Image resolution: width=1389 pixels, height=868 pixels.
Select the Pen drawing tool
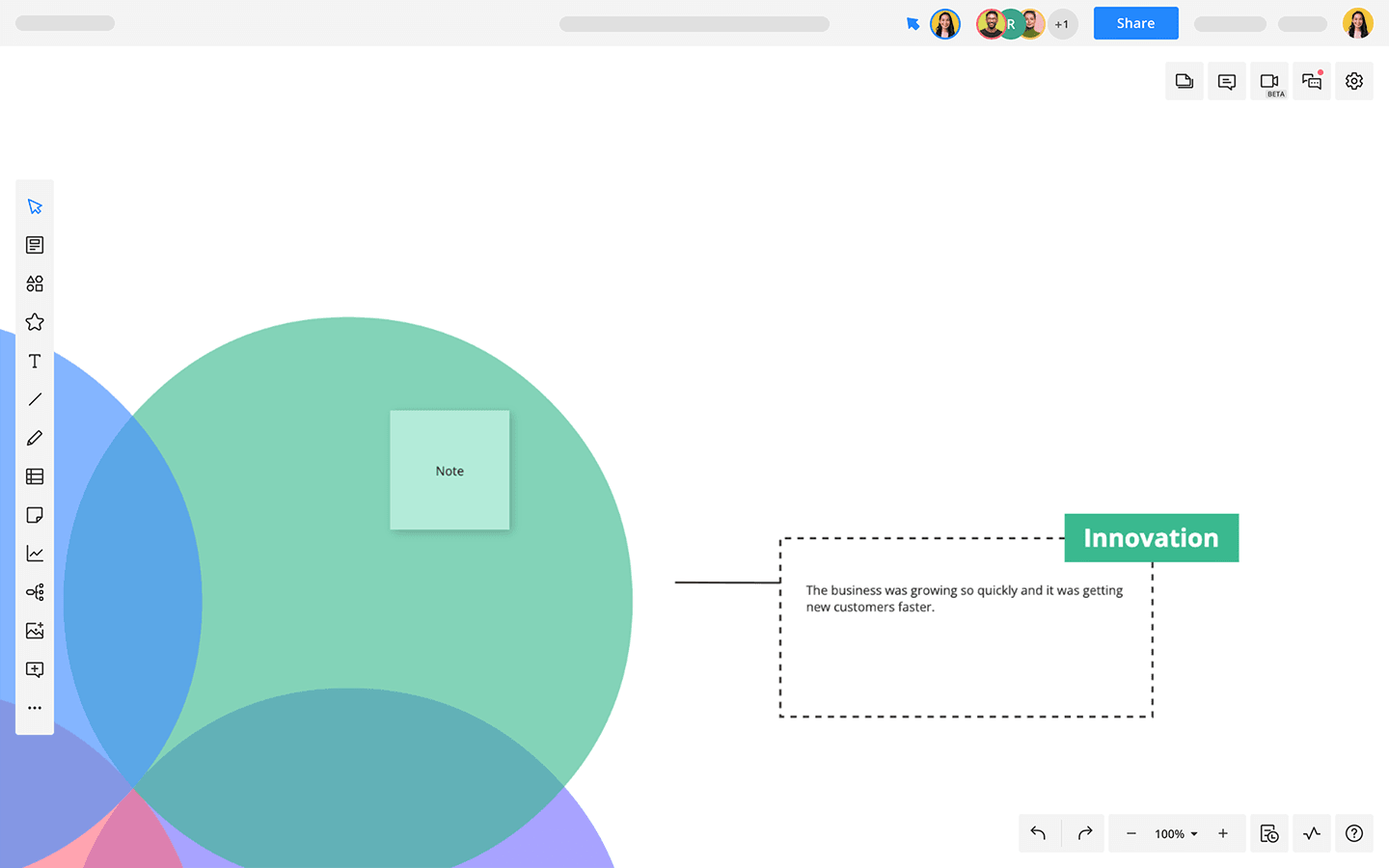[35, 438]
